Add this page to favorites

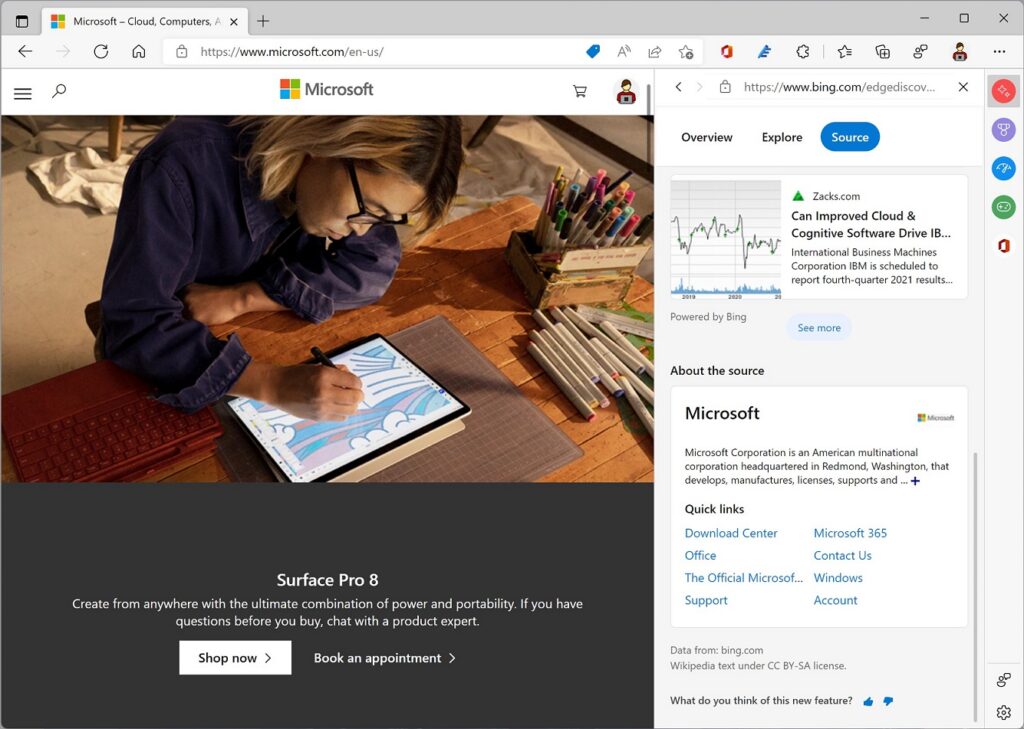pyautogui.click(x=686, y=51)
